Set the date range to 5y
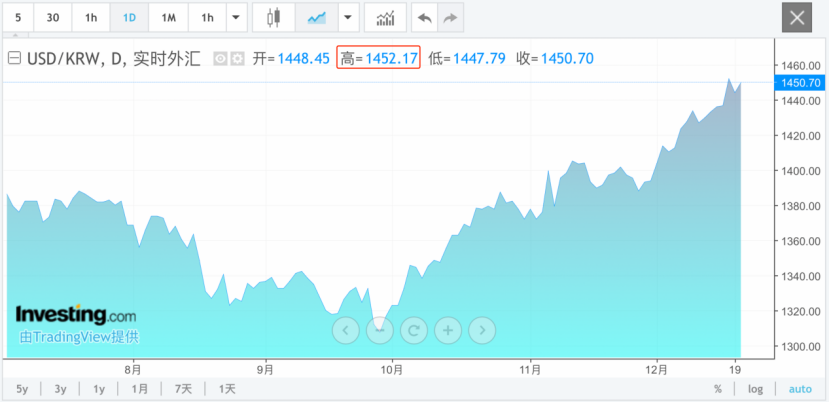 click(22, 389)
